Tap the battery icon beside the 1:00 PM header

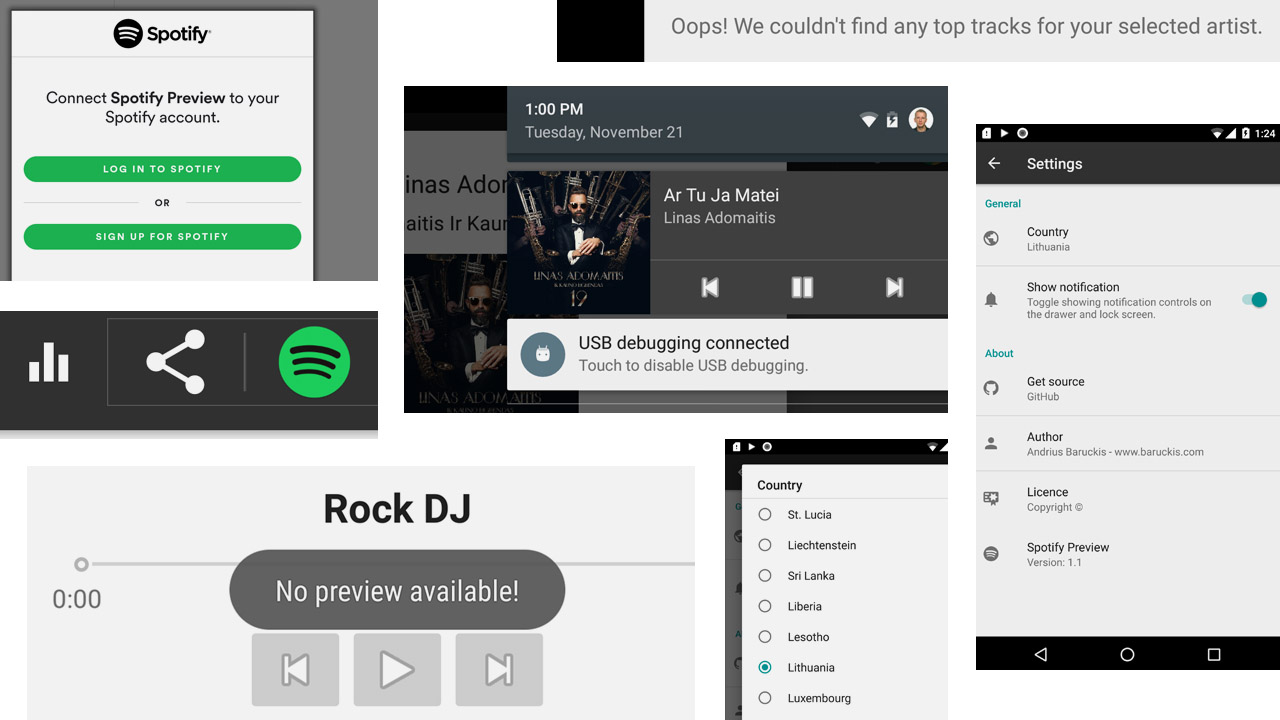pos(892,121)
